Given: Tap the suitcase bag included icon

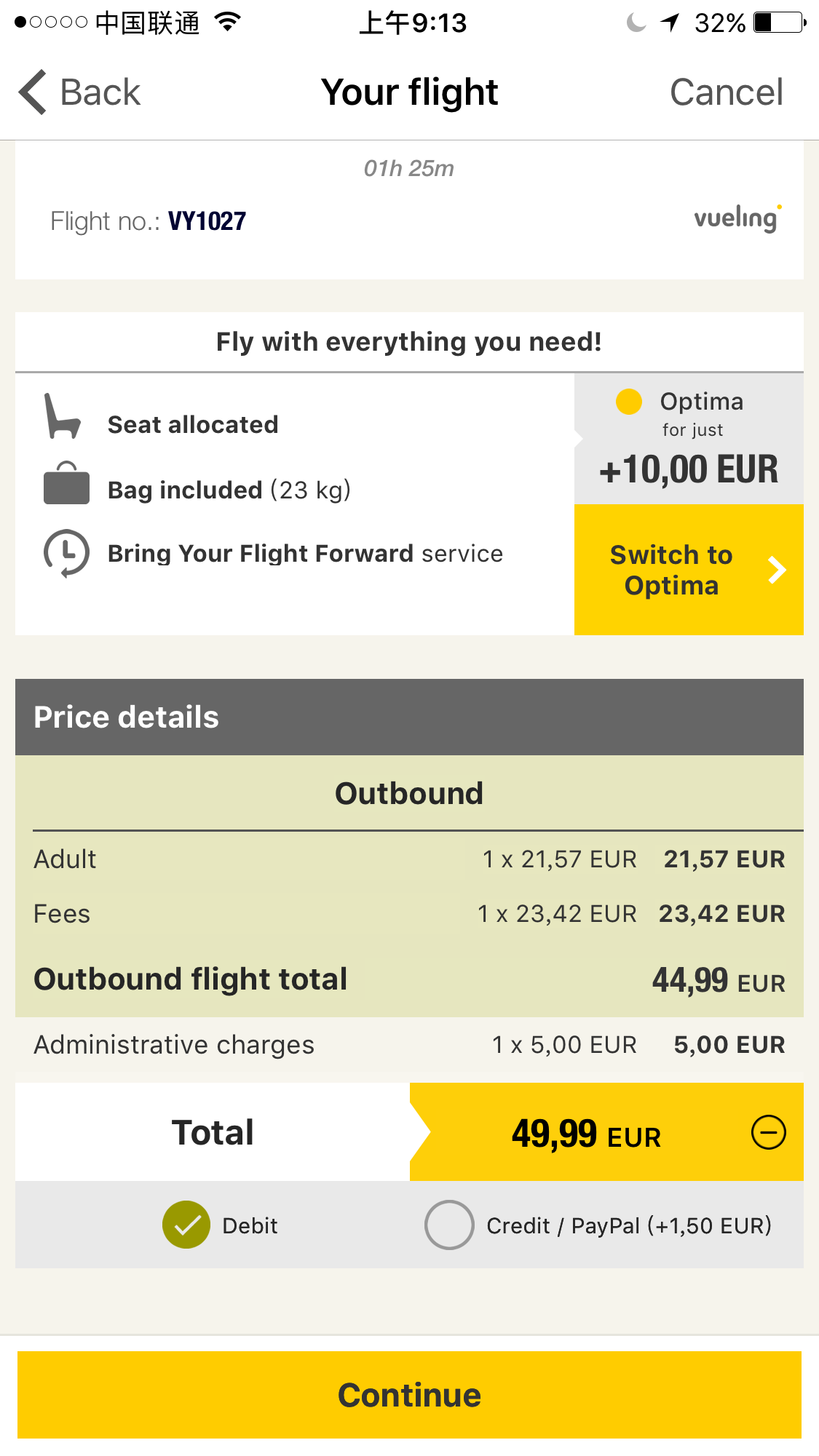Looking at the screenshot, I should [x=66, y=484].
